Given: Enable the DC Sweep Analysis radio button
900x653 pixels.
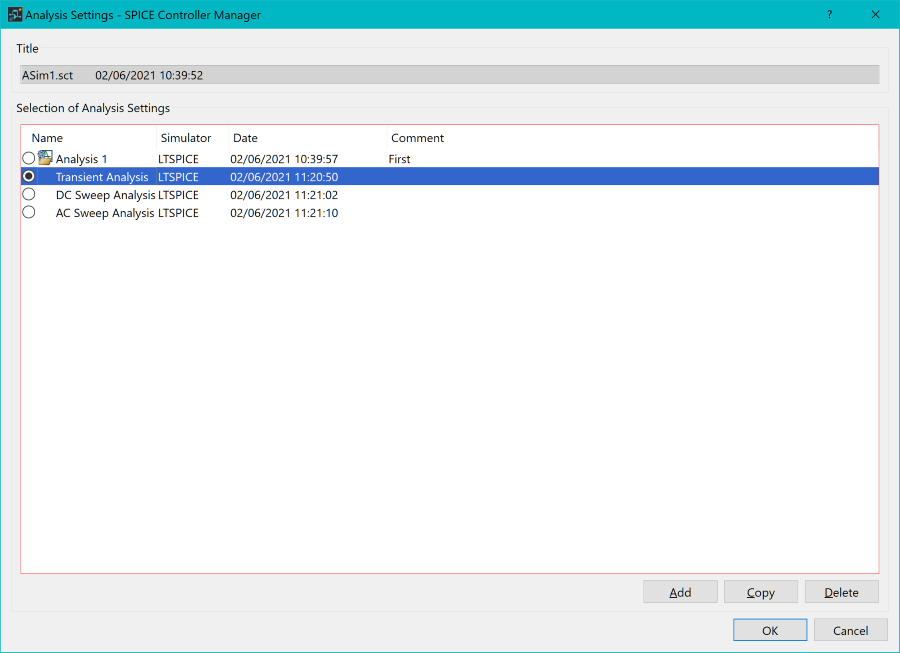Looking at the screenshot, I should pyautogui.click(x=28, y=194).
